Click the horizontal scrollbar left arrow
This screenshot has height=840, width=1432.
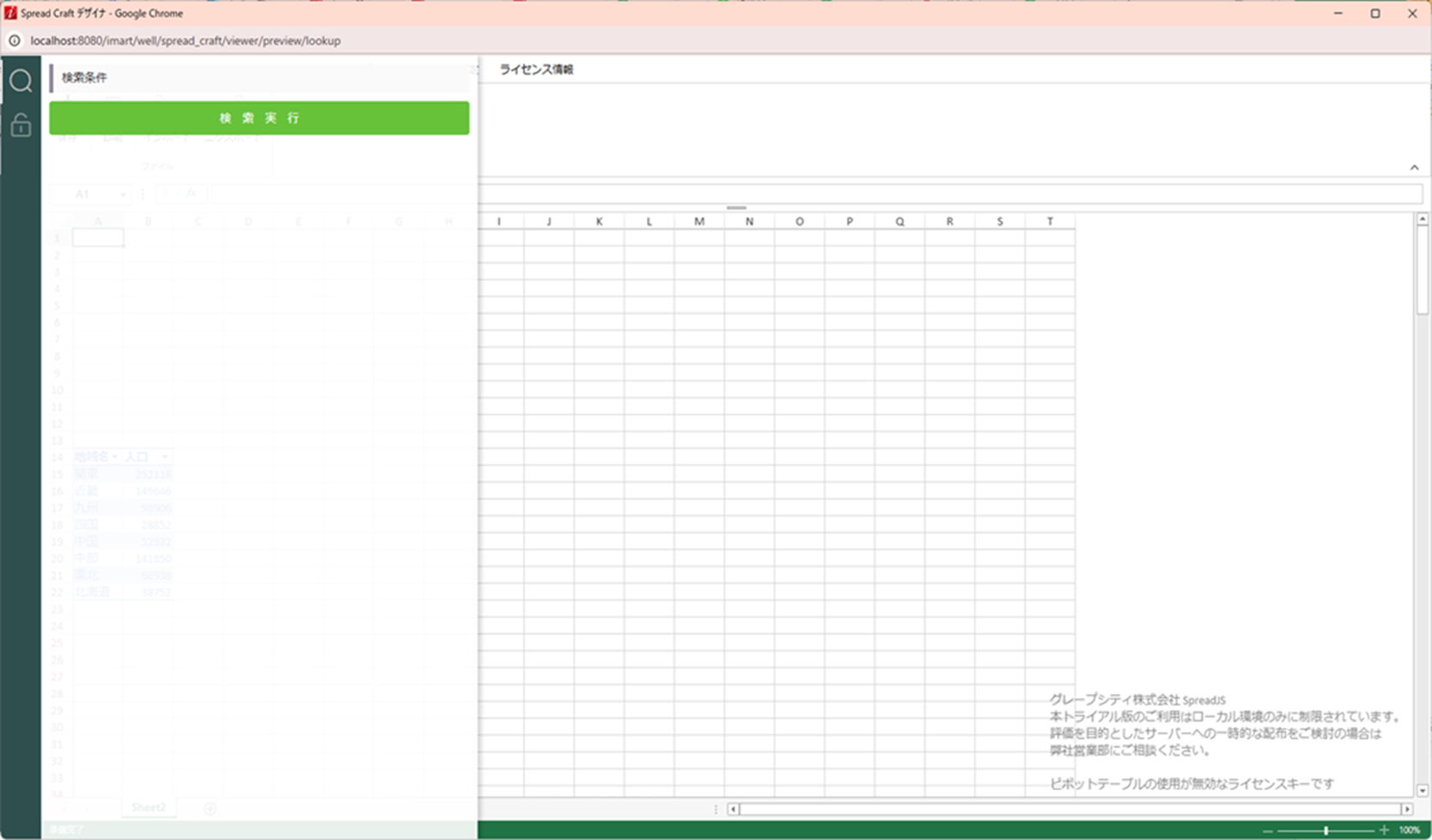[733, 809]
